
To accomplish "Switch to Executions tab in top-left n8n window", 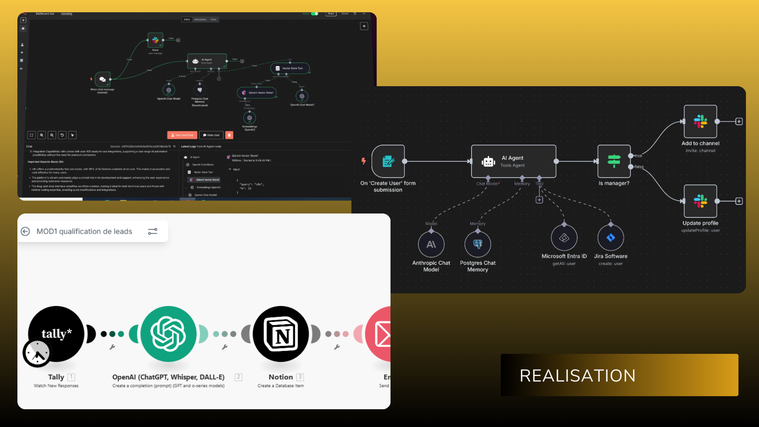I will (x=200, y=19).
